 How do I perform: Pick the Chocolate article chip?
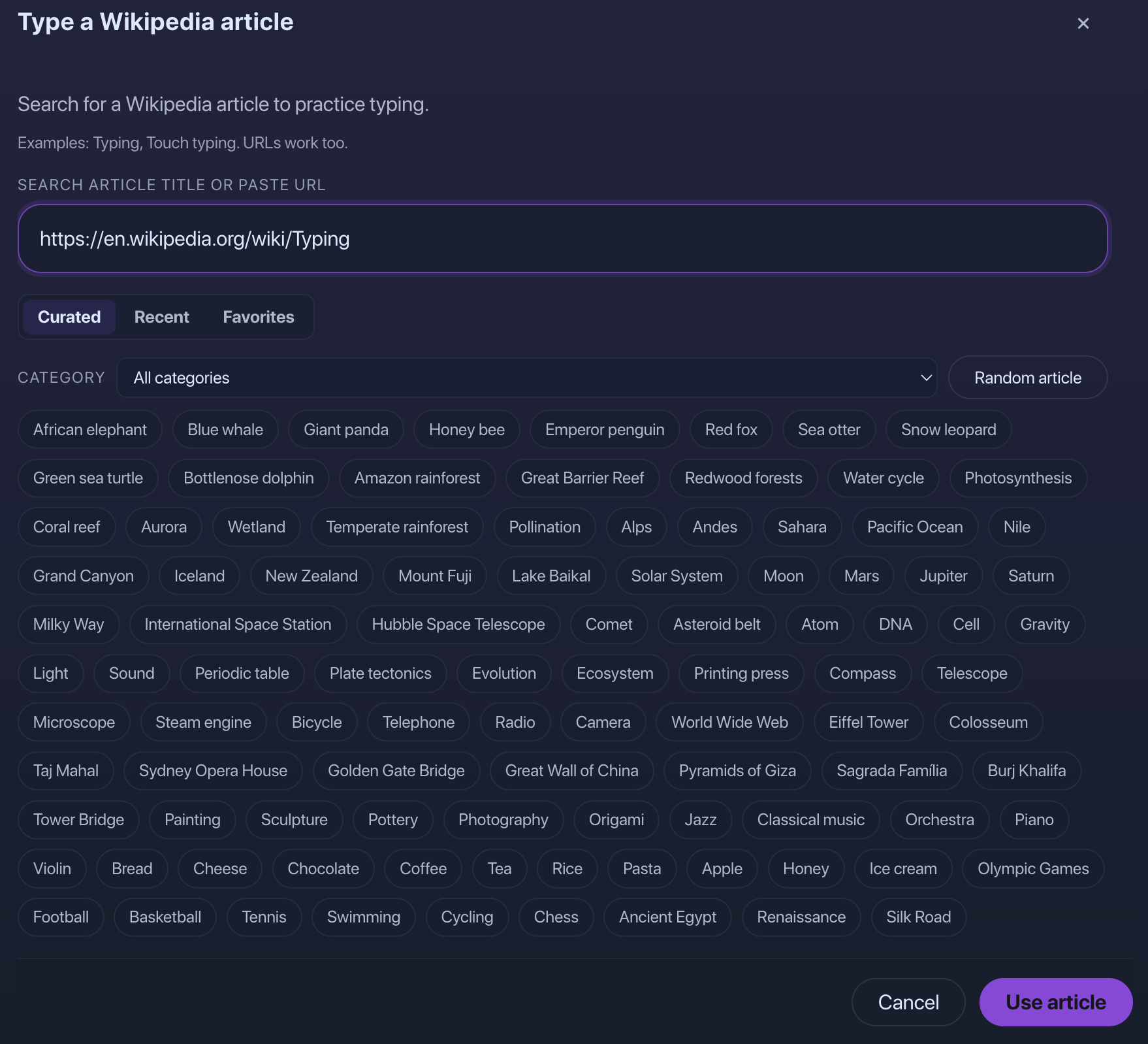point(323,868)
